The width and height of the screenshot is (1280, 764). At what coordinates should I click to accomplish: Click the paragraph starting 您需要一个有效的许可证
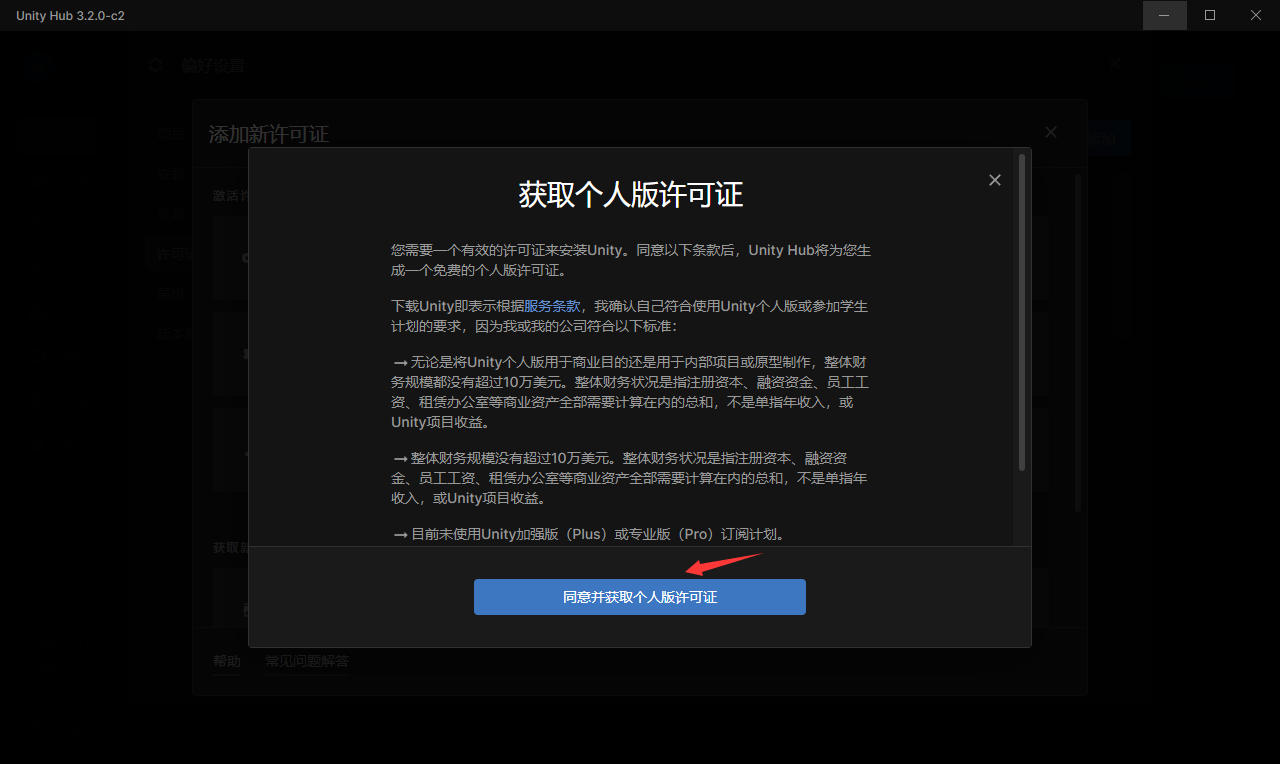[x=631, y=260]
